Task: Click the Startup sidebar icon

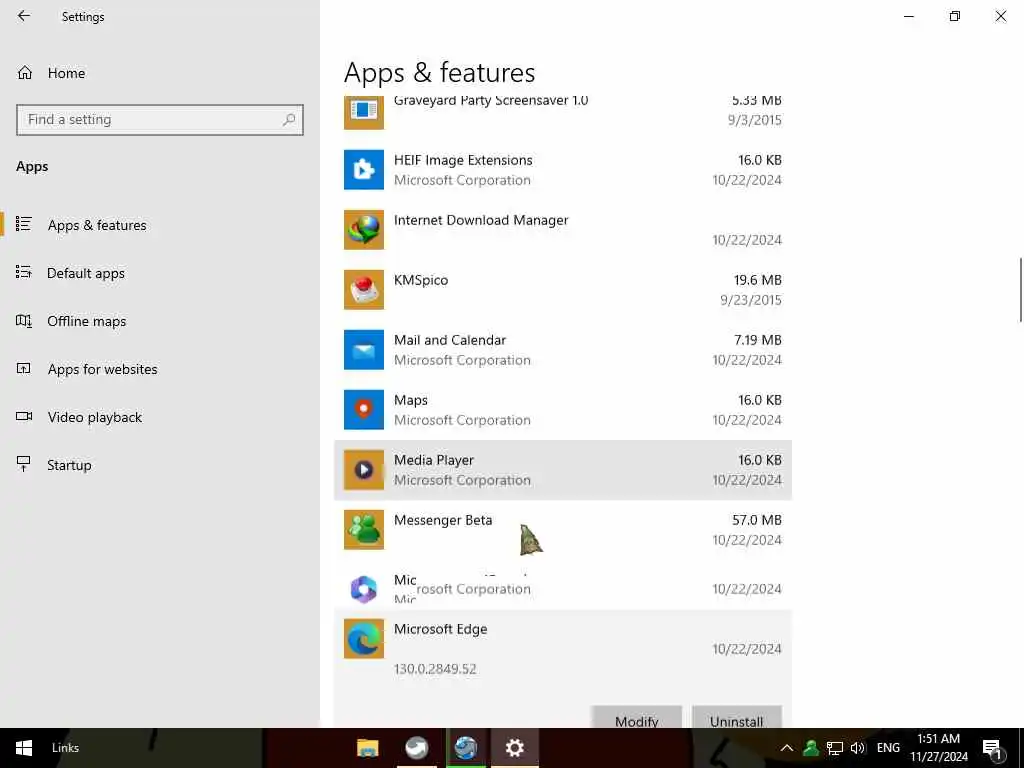Action: [24, 464]
